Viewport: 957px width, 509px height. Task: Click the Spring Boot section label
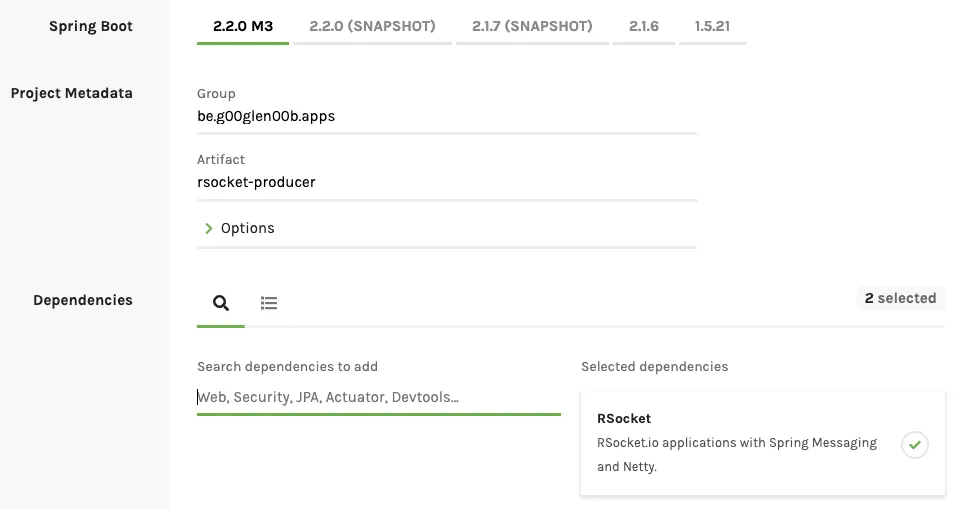click(90, 26)
